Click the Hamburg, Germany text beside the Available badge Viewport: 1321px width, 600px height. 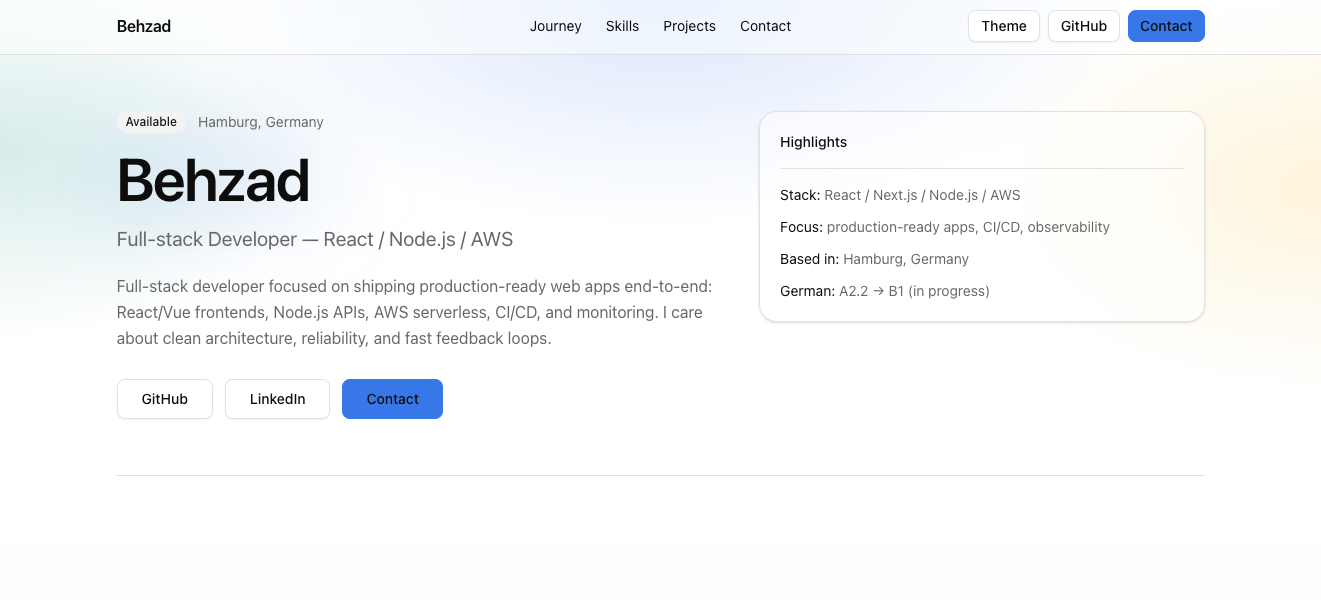pyautogui.click(x=260, y=122)
